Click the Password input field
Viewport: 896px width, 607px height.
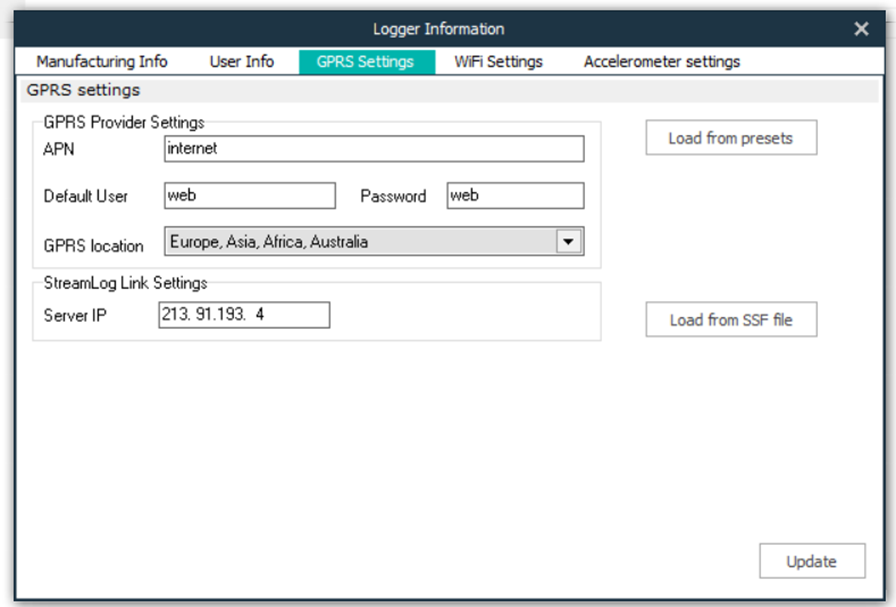pos(514,196)
